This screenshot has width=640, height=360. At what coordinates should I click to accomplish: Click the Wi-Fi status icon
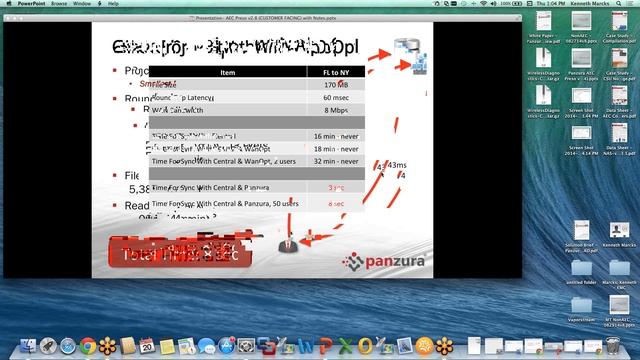click(484, 3)
